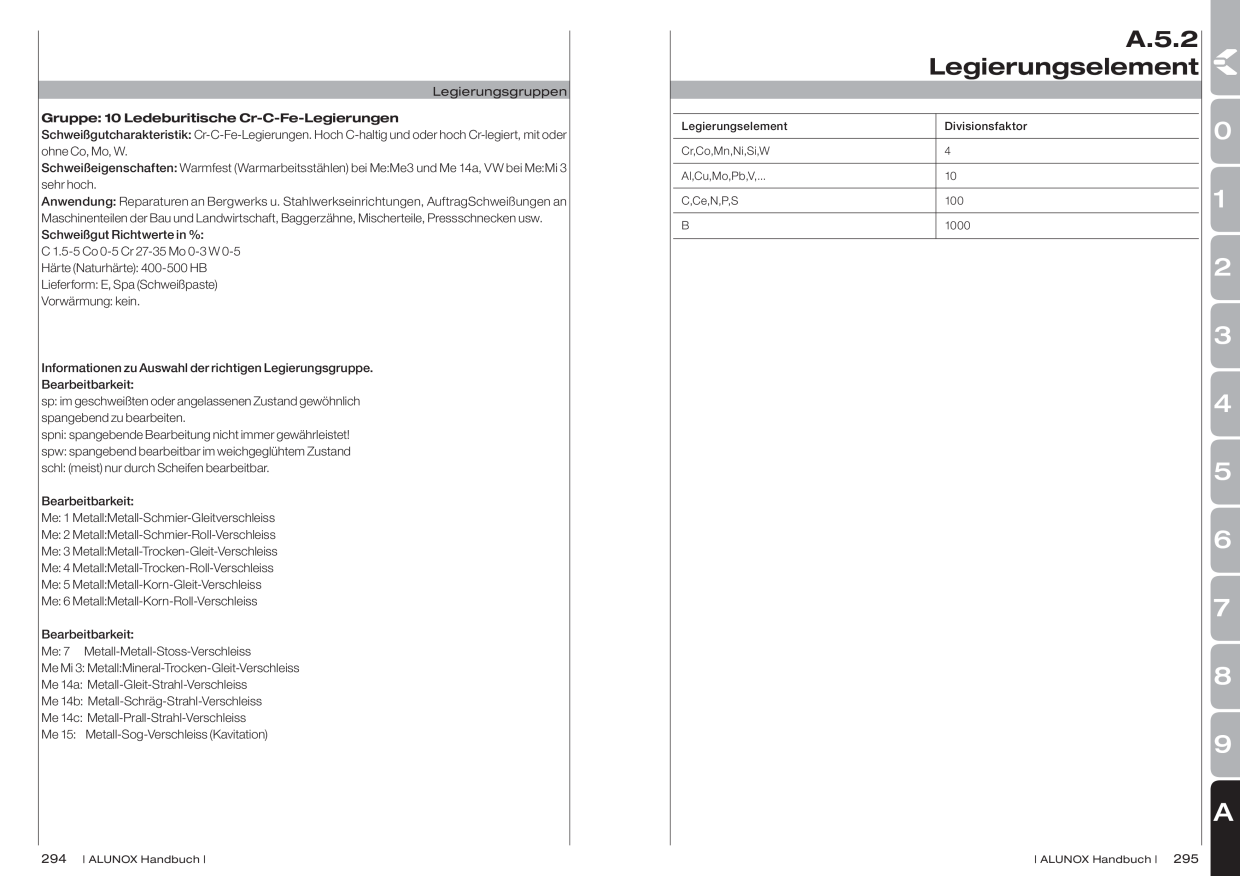The width and height of the screenshot is (1240, 876).
Task: Open chapter tab 7
Action: tap(1224, 609)
